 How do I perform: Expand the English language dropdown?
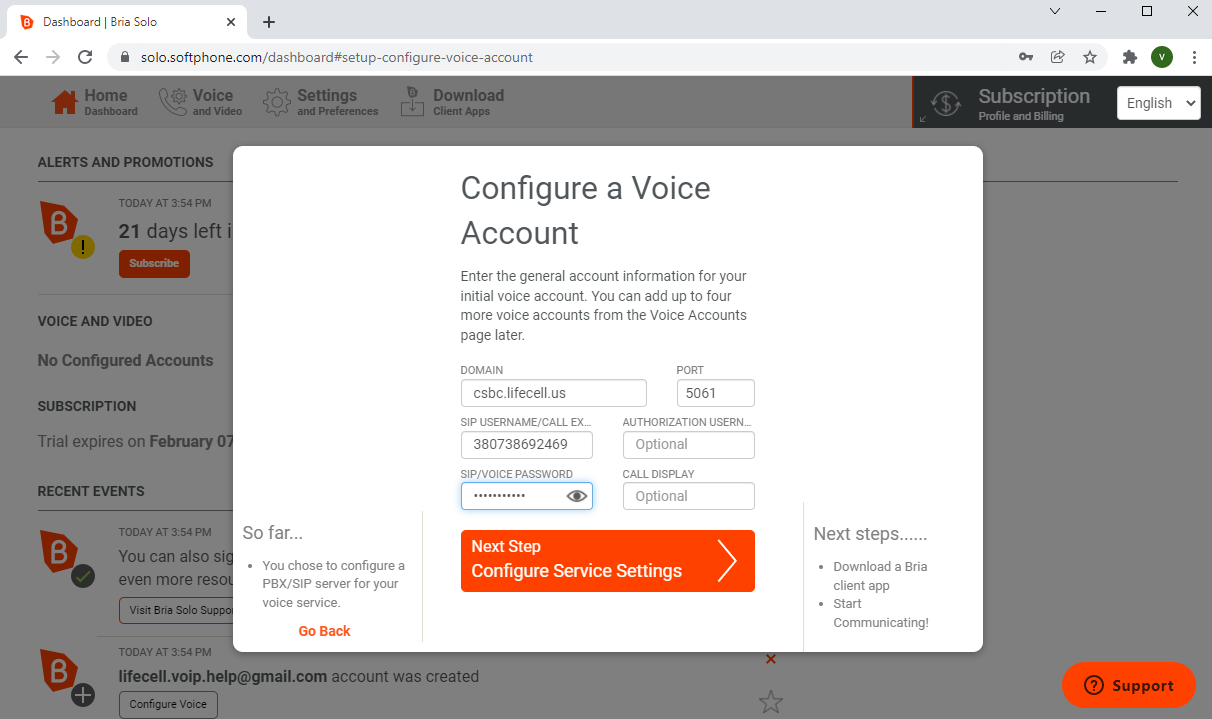pos(1158,103)
